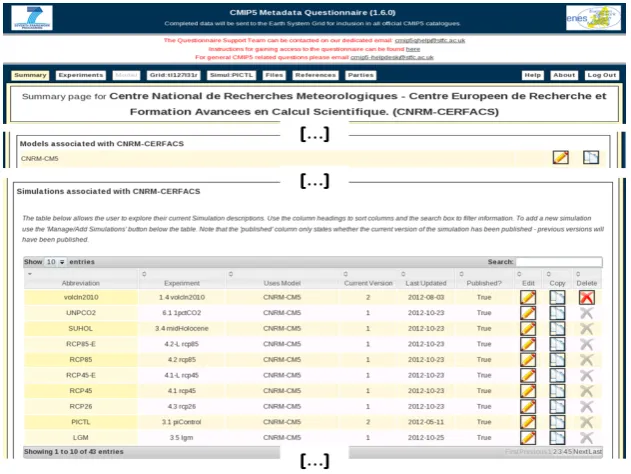Viewport: 631px width, 474px height.
Task: Edit the RCP26 simulation
Action: 528,406
